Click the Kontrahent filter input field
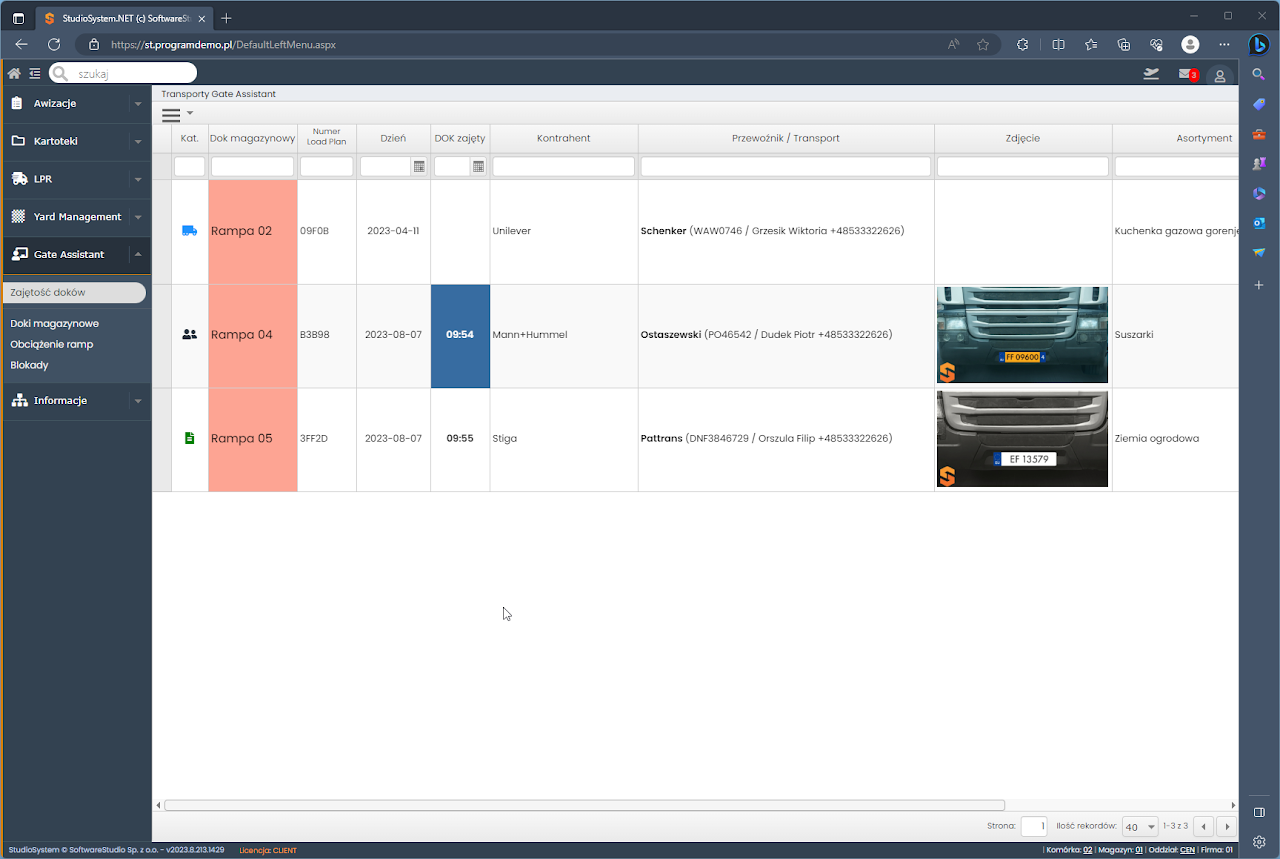 (563, 166)
